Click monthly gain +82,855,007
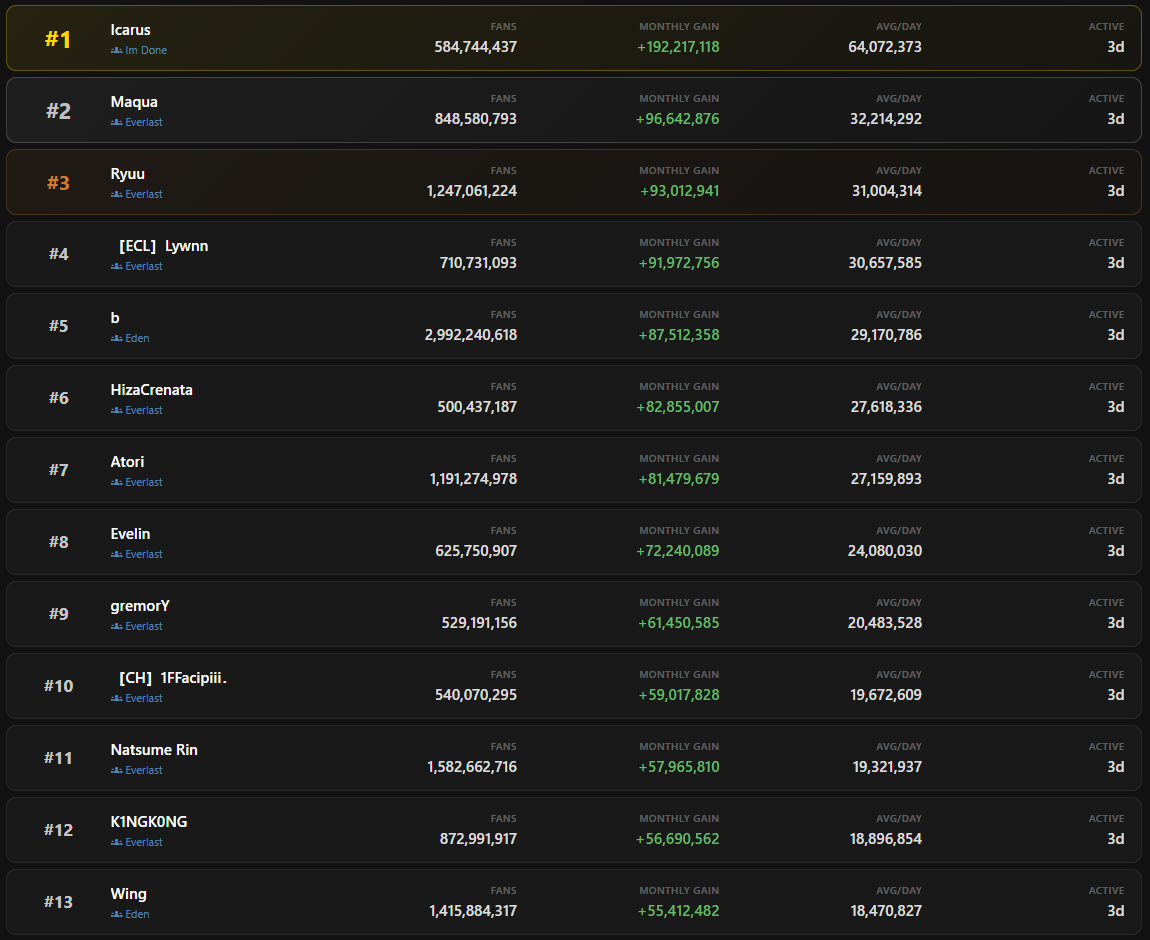This screenshot has width=1150, height=940. 678,407
